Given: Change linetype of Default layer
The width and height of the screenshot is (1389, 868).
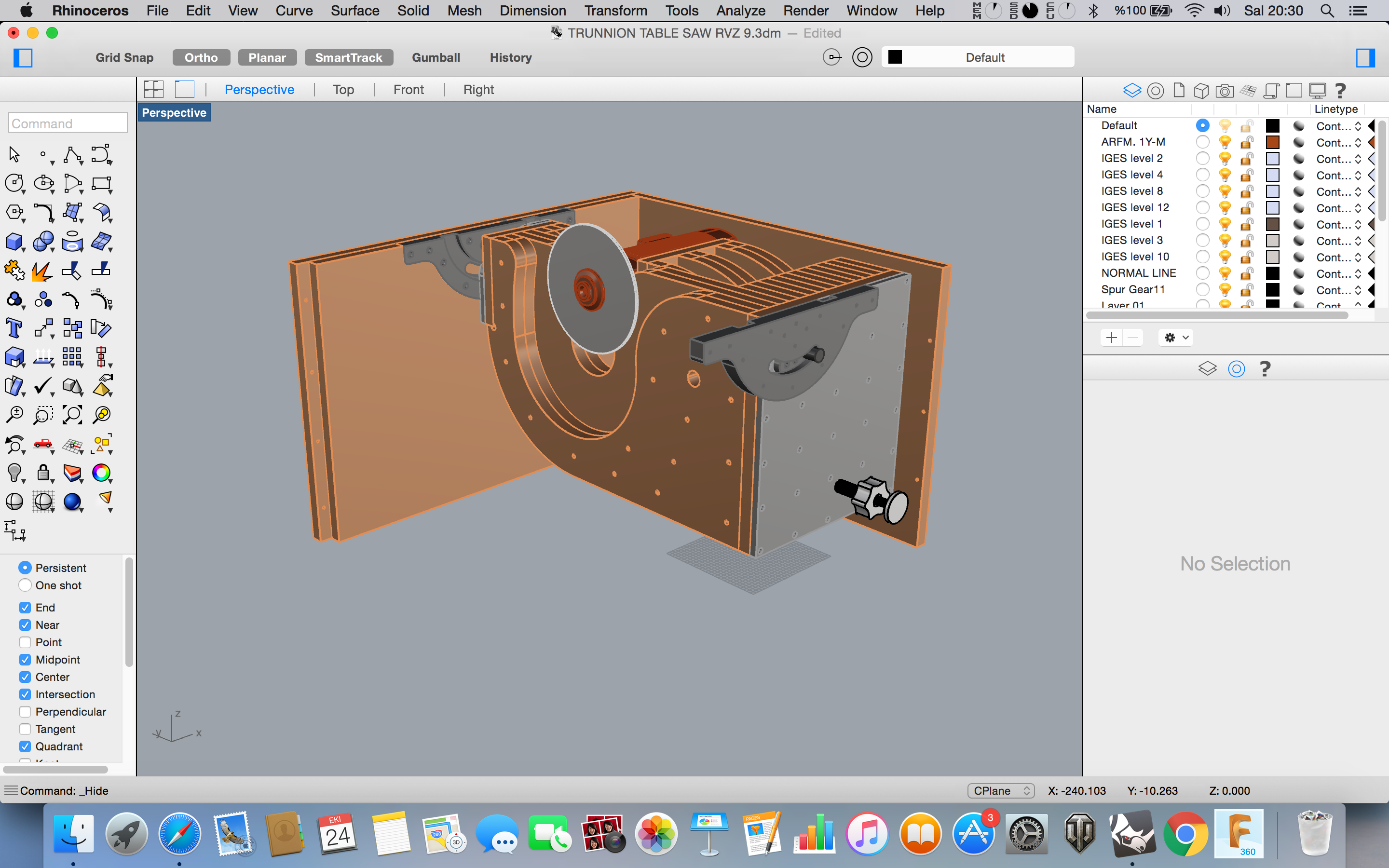Looking at the screenshot, I should 1338,126.
